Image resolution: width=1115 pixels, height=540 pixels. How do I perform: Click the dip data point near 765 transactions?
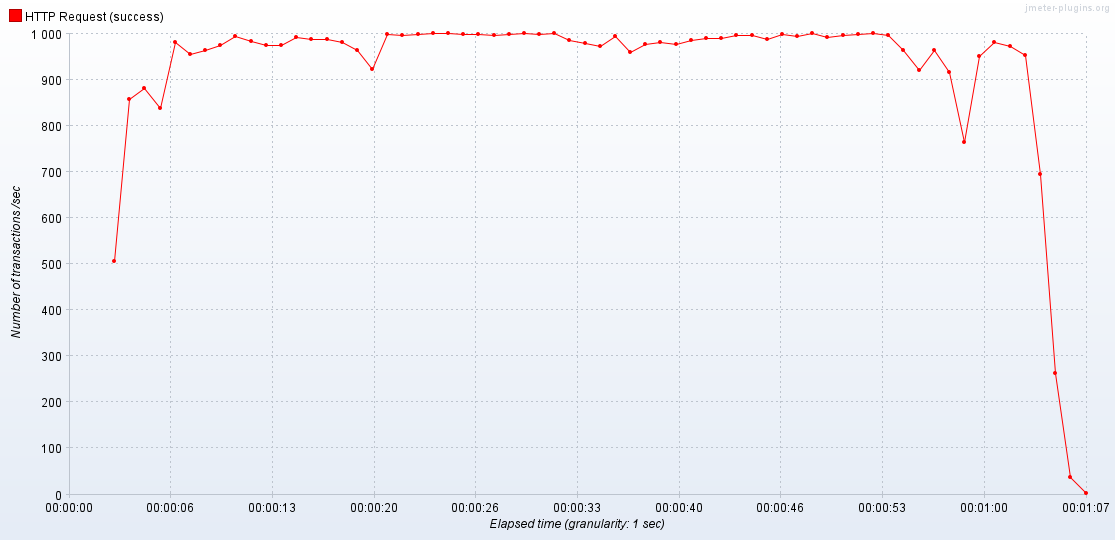(x=964, y=142)
